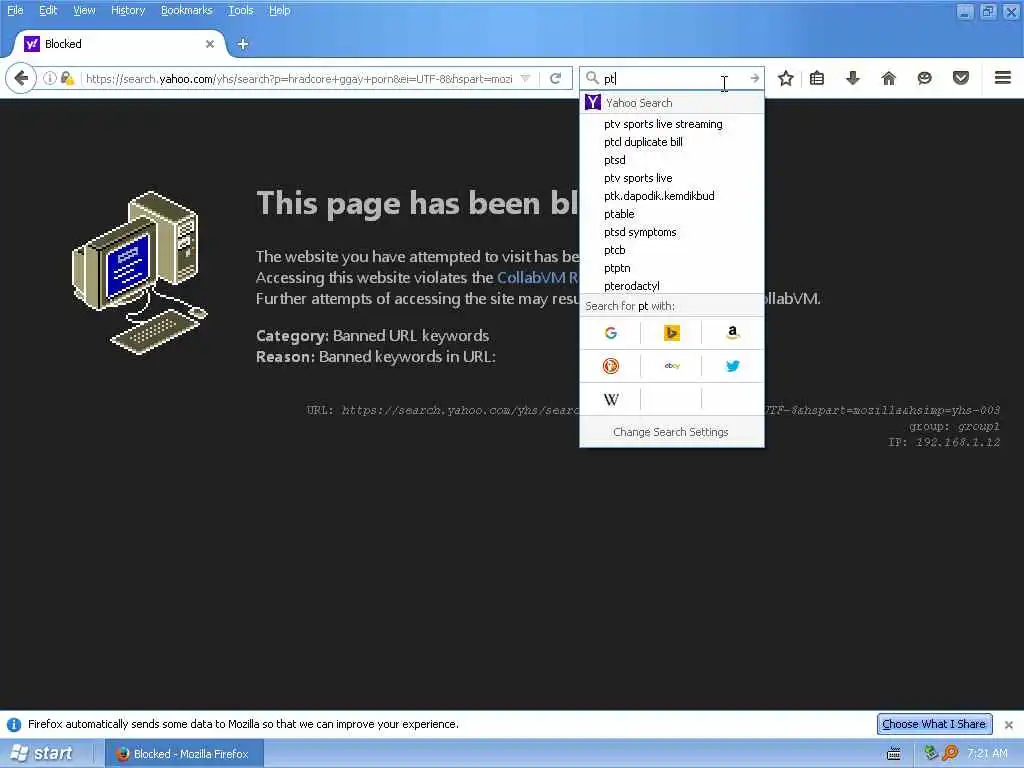This screenshot has width=1024, height=768.
Task: Select suggestion pterodactyl
Action: pyautogui.click(x=671, y=286)
